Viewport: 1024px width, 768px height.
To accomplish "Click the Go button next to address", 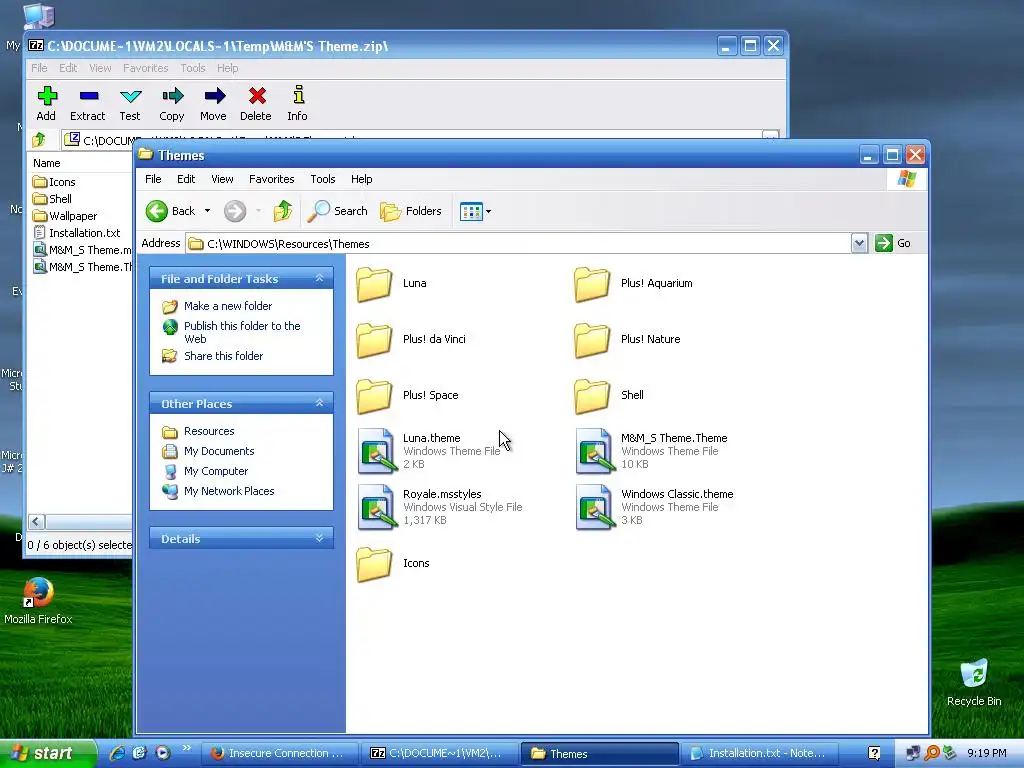I will click(x=893, y=243).
